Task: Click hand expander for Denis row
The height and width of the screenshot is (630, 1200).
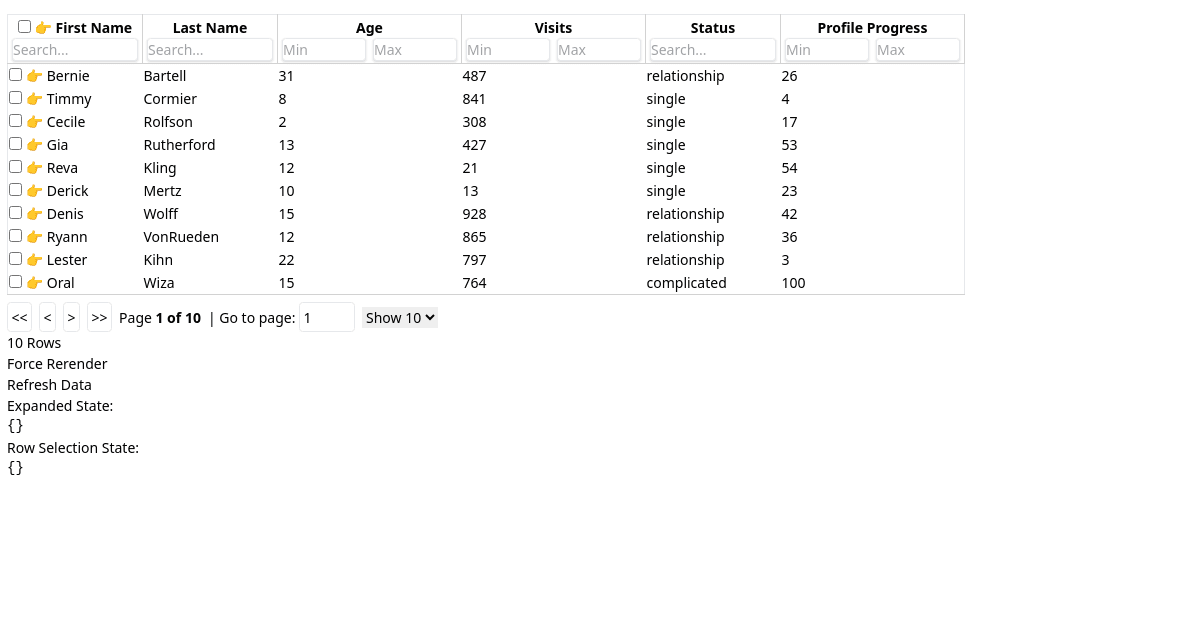Action: pos(34,214)
